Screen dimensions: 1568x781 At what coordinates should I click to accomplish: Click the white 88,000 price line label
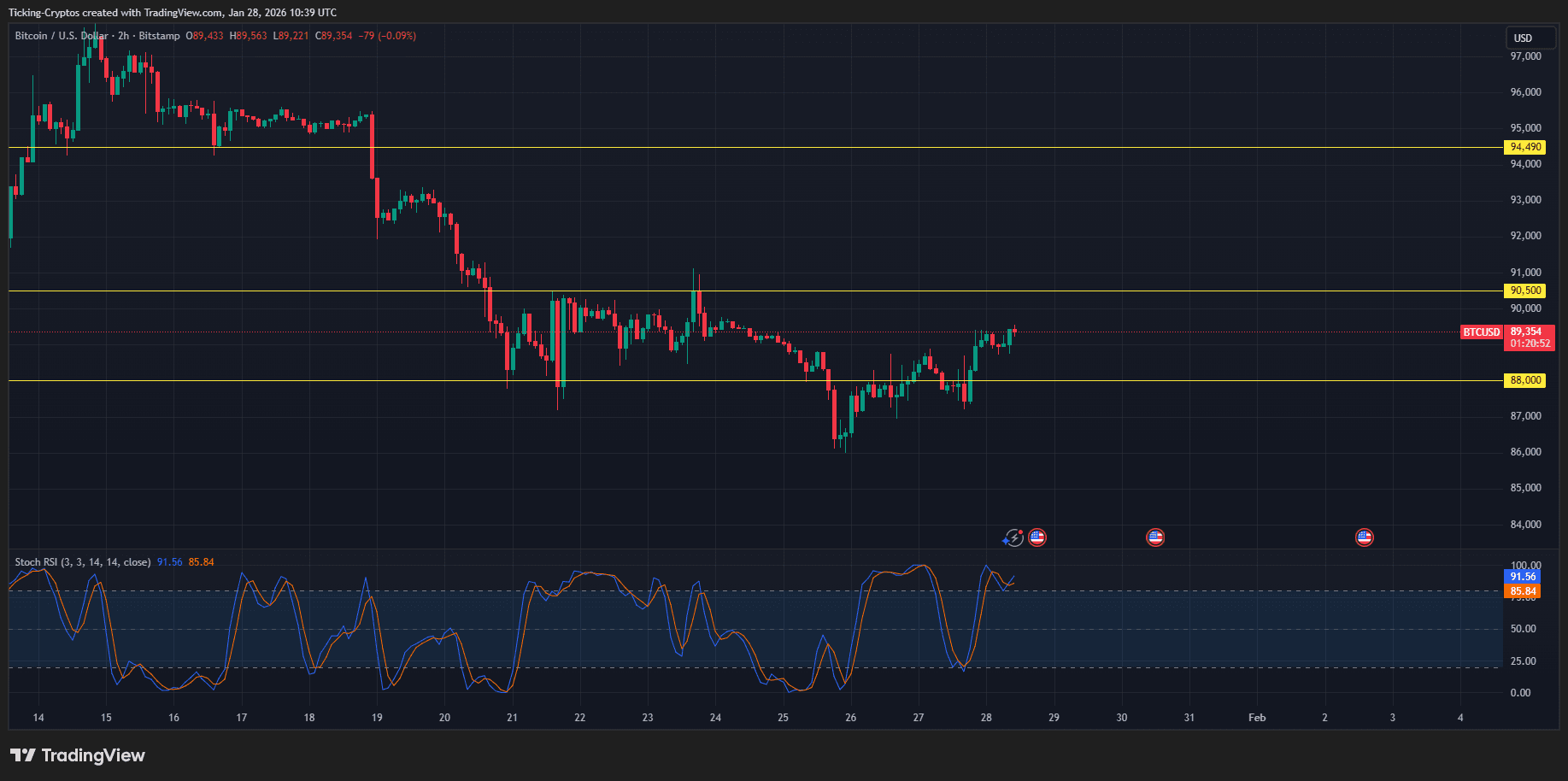(1524, 380)
